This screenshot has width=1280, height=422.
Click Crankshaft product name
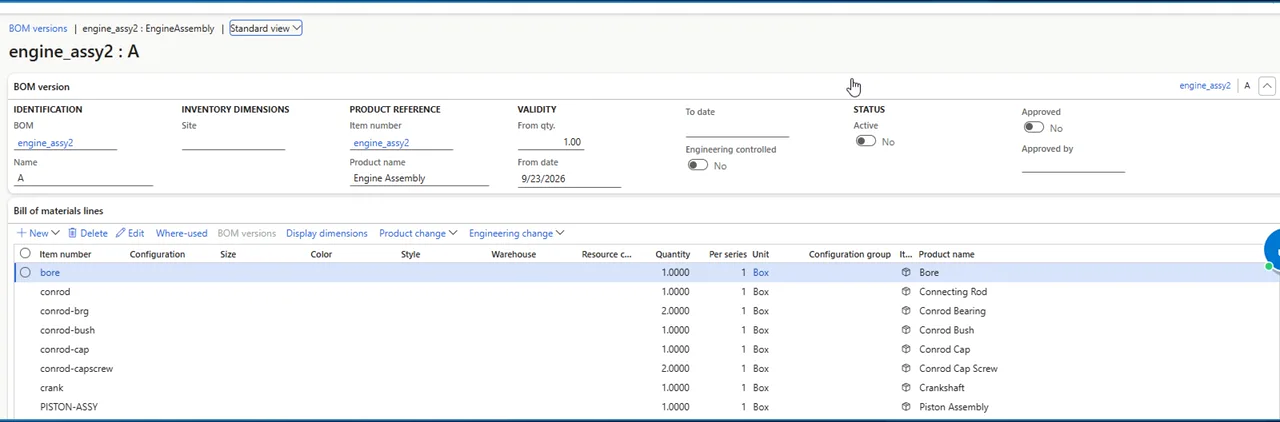click(x=941, y=387)
